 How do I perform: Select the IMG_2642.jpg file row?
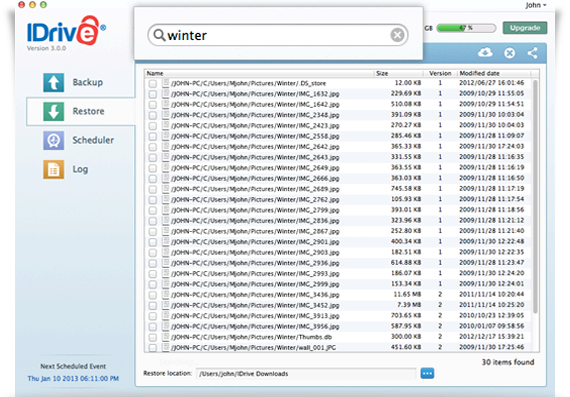point(338,147)
